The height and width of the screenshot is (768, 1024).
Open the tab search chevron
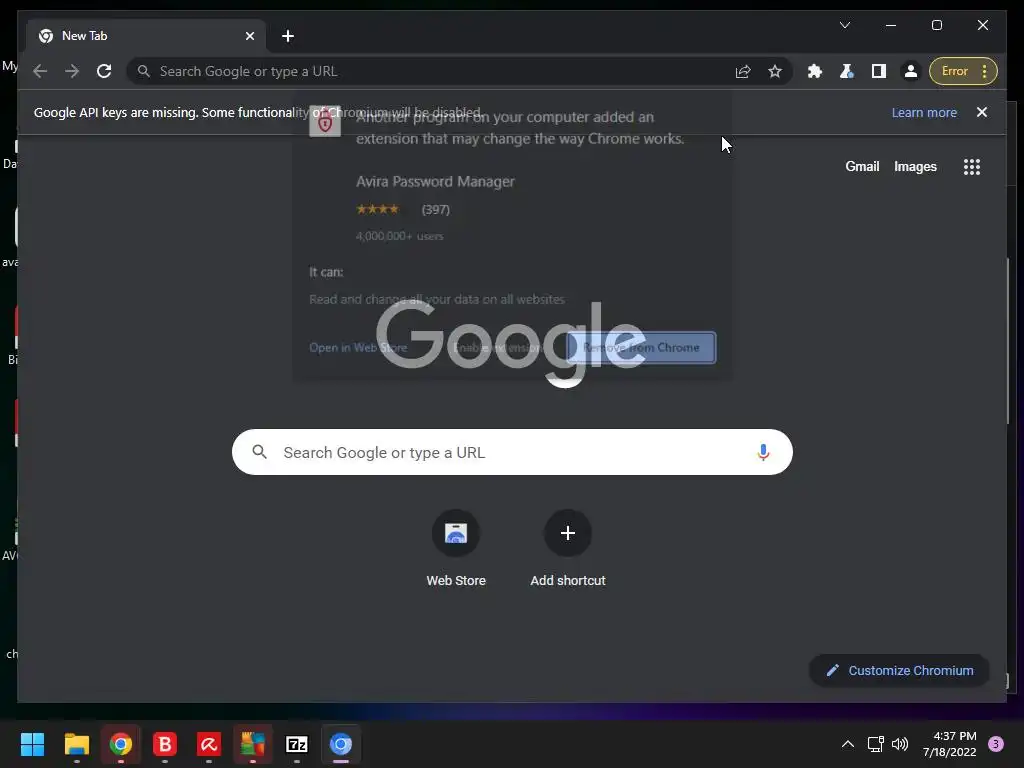pyautogui.click(x=844, y=25)
